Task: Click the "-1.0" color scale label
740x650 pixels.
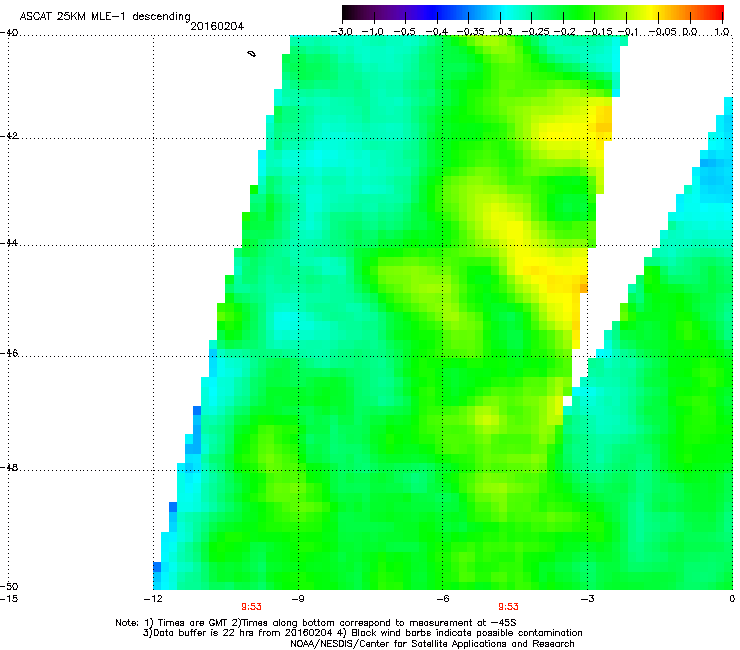Action: pos(373,32)
